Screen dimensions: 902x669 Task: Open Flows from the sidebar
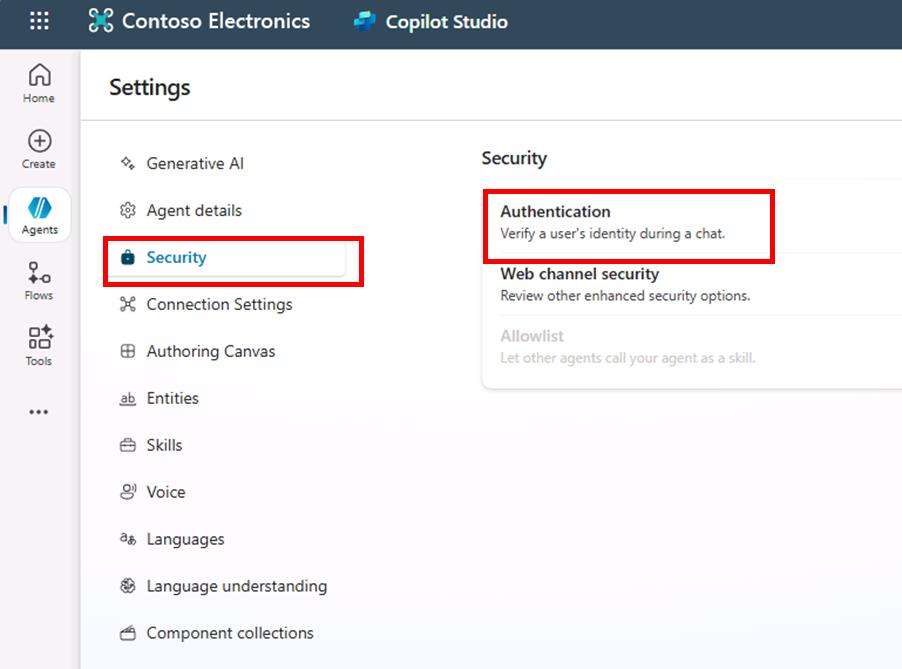39,281
